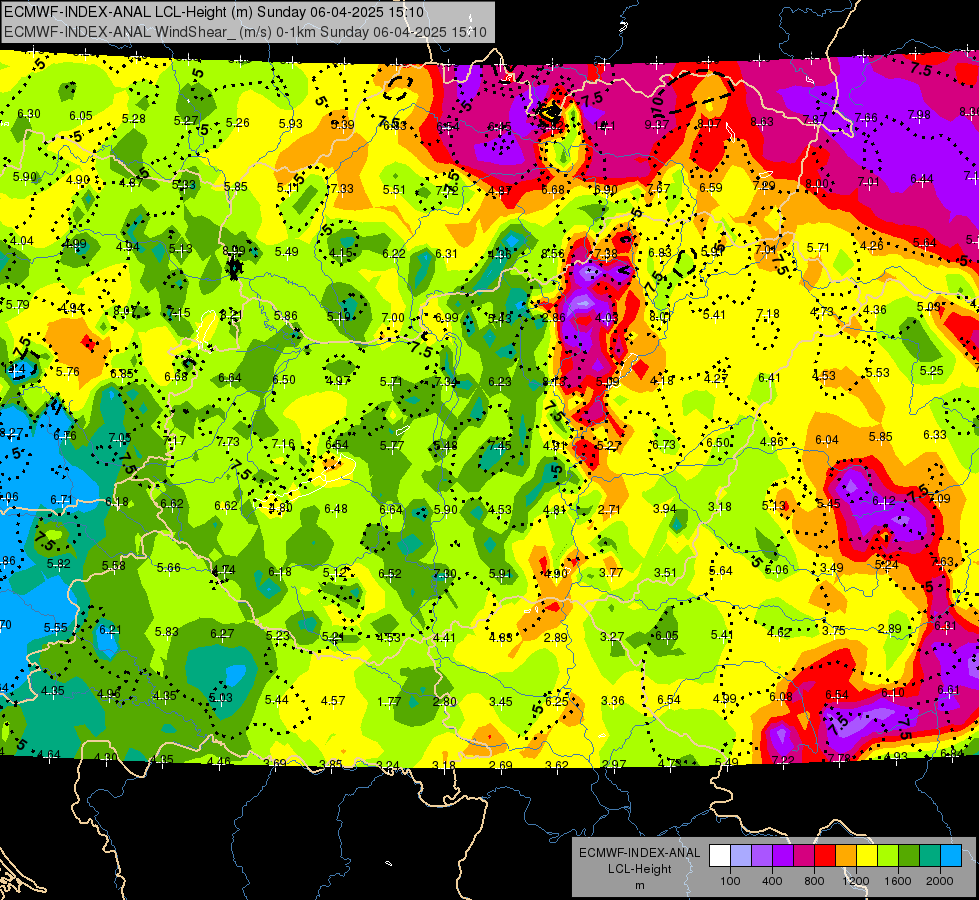Click the wind shear value '6.99'
Image resolution: width=979 pixels, height=900 pixels.
point(446,317)
